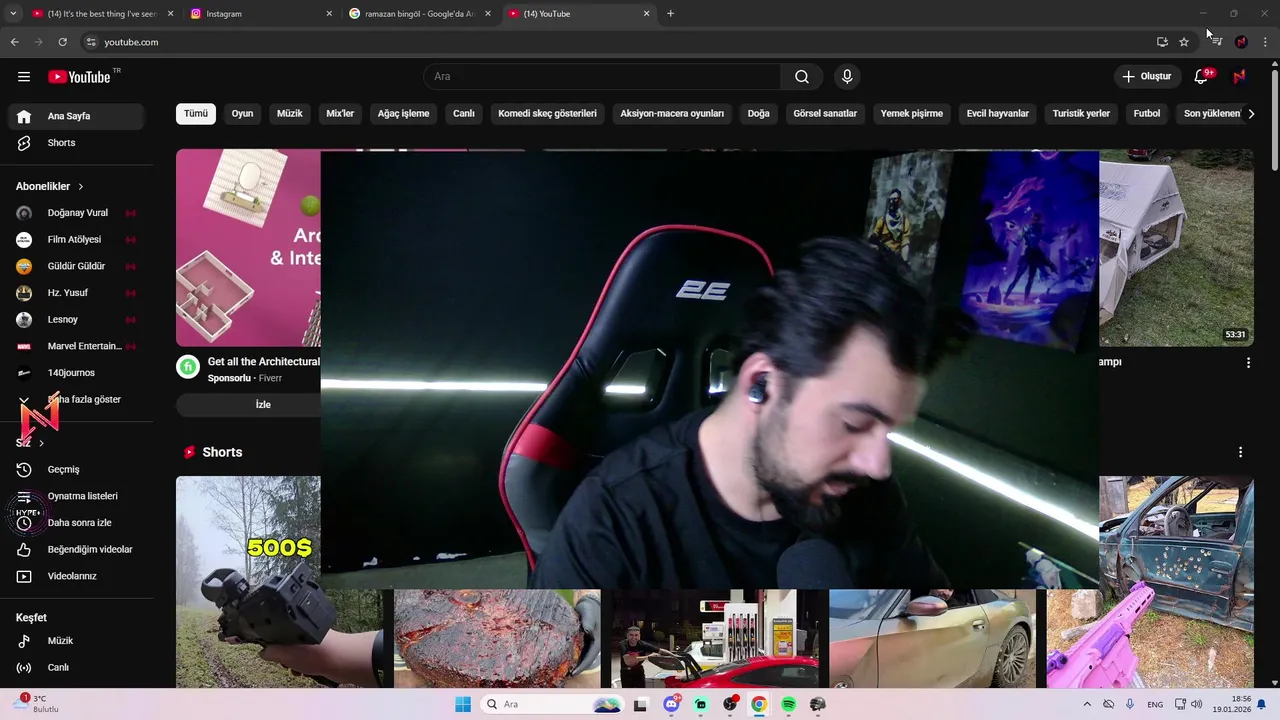Select the Oyun filter chip
This screenshot has width=1280, height=720.
pyautogui.click(x=242, y=114)
